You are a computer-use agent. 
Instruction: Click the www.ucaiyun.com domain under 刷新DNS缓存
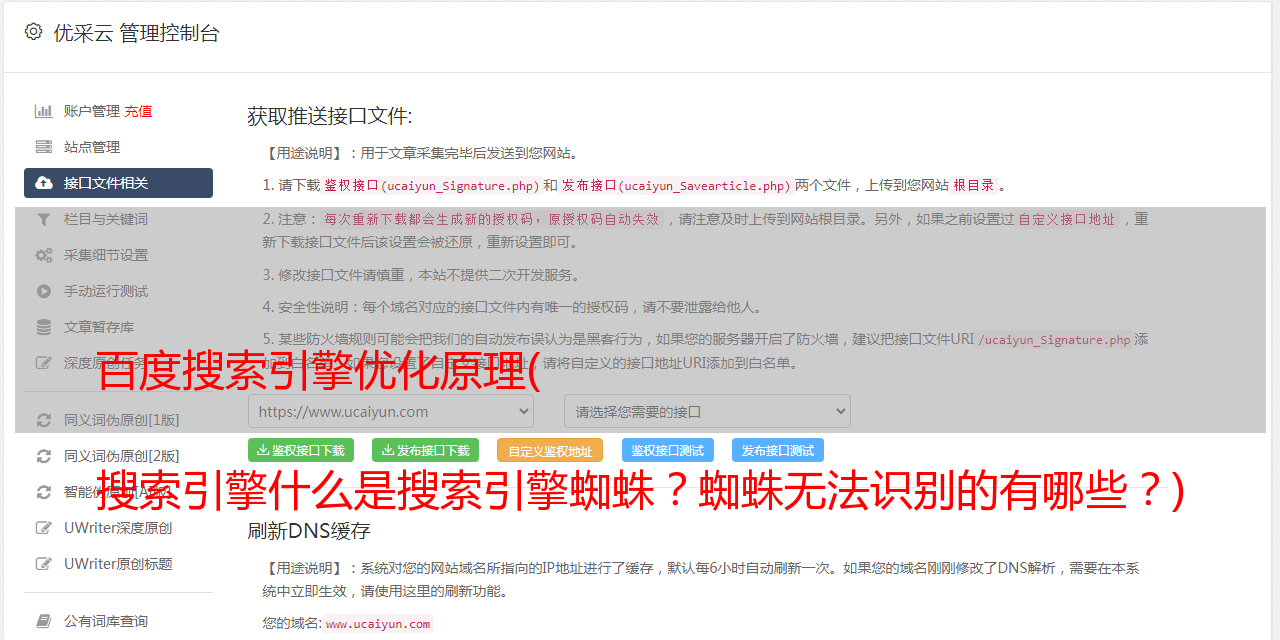(378, 623)
